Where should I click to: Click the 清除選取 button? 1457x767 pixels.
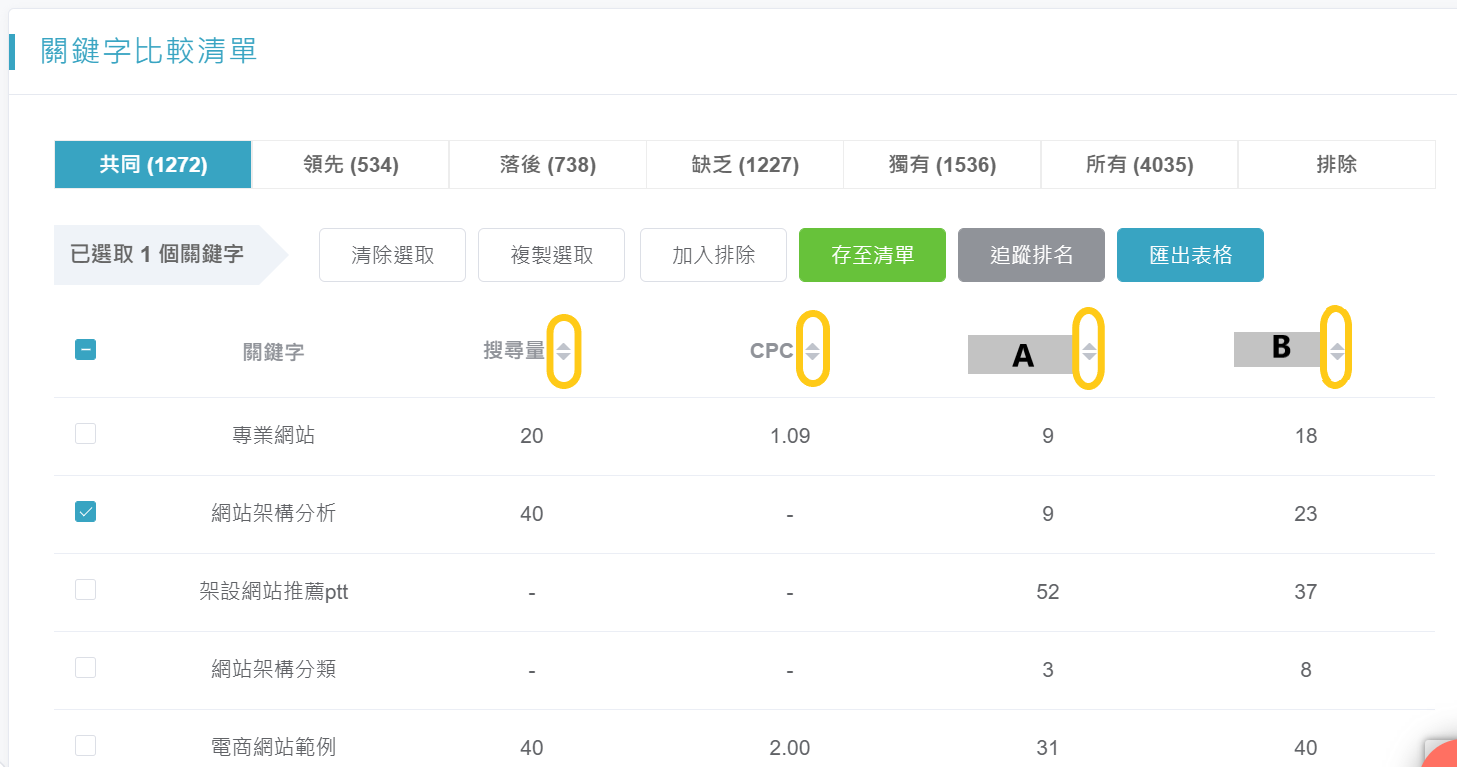[x=392, y=255]
